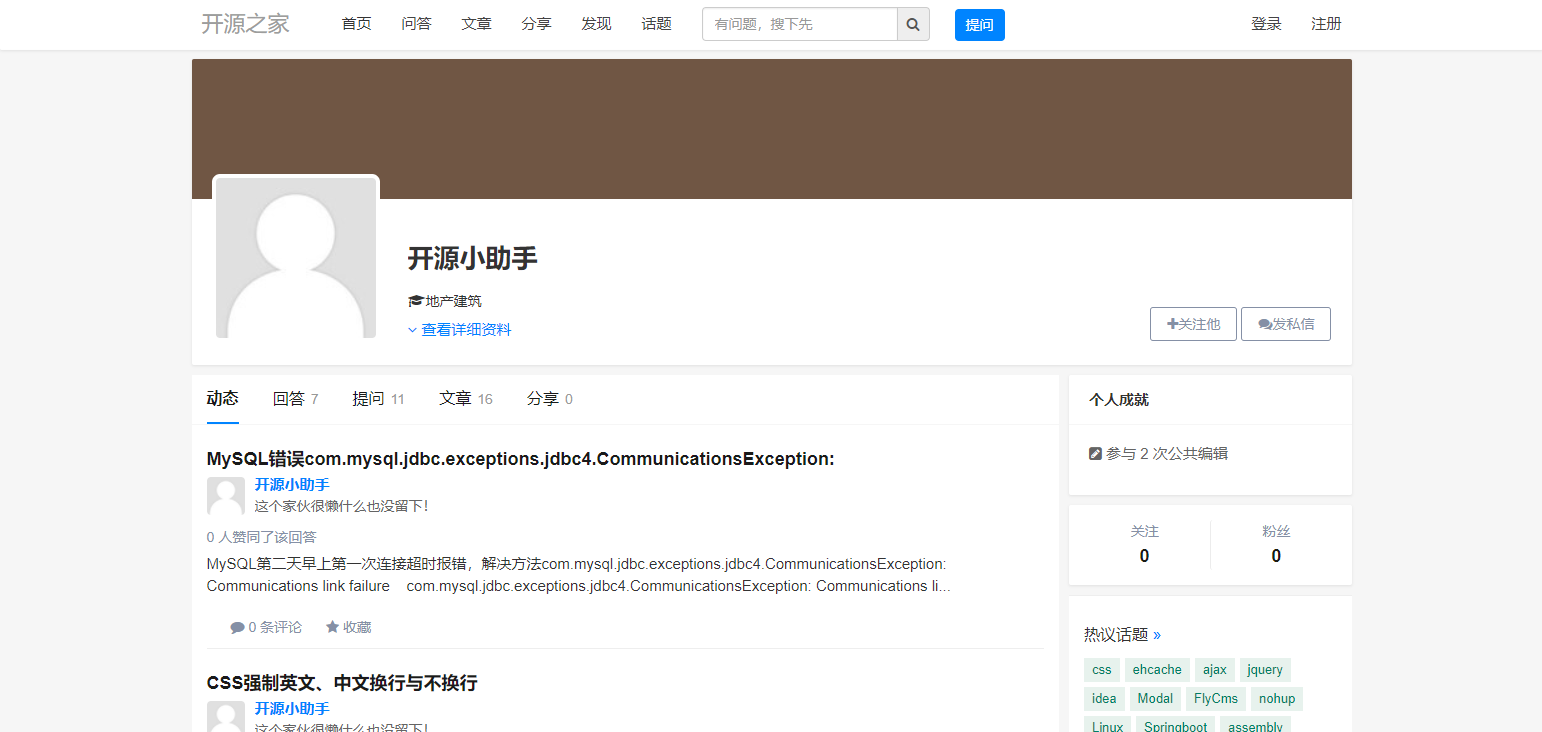Select the idea topic tag

point(1104,699)
